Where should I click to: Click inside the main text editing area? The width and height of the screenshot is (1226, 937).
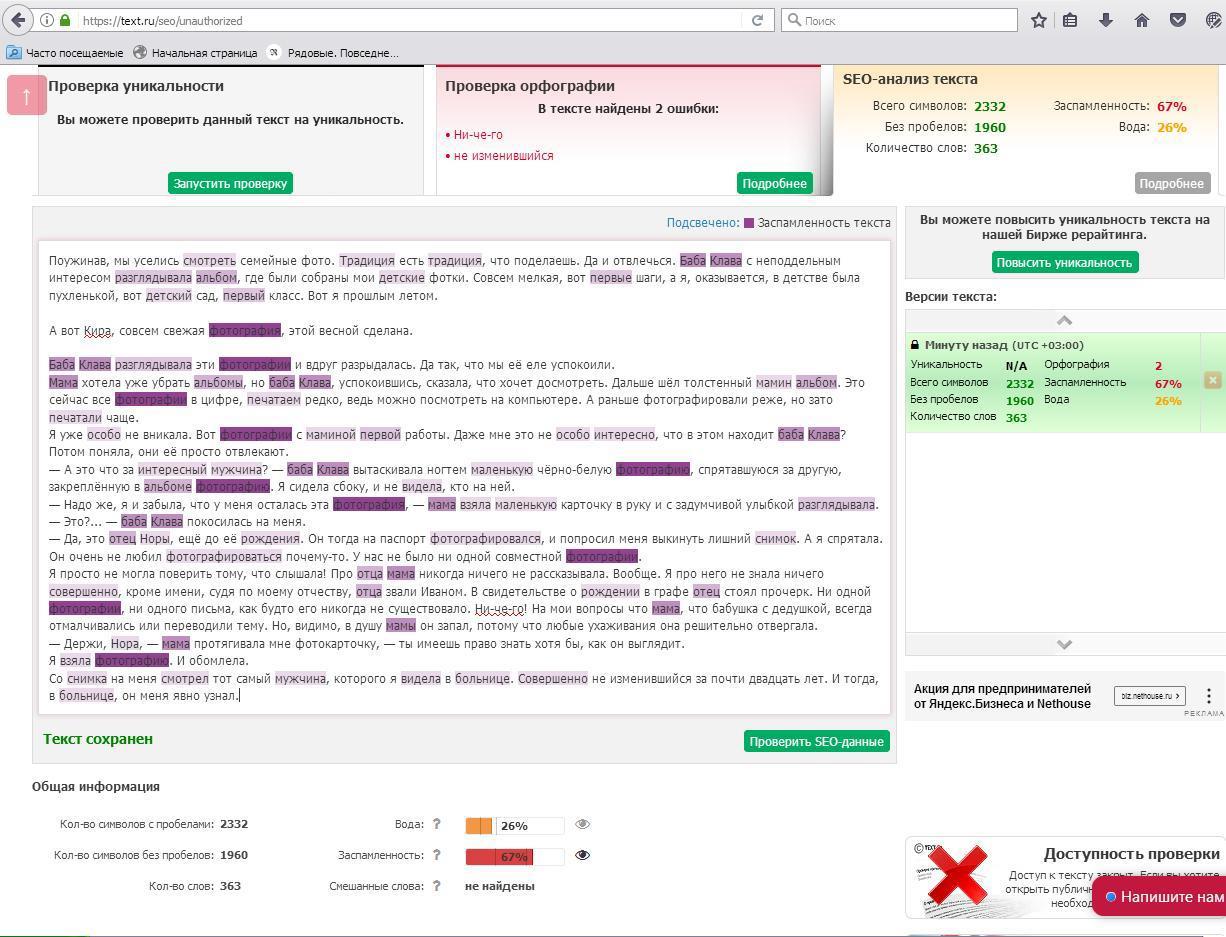tap(464, 478)
